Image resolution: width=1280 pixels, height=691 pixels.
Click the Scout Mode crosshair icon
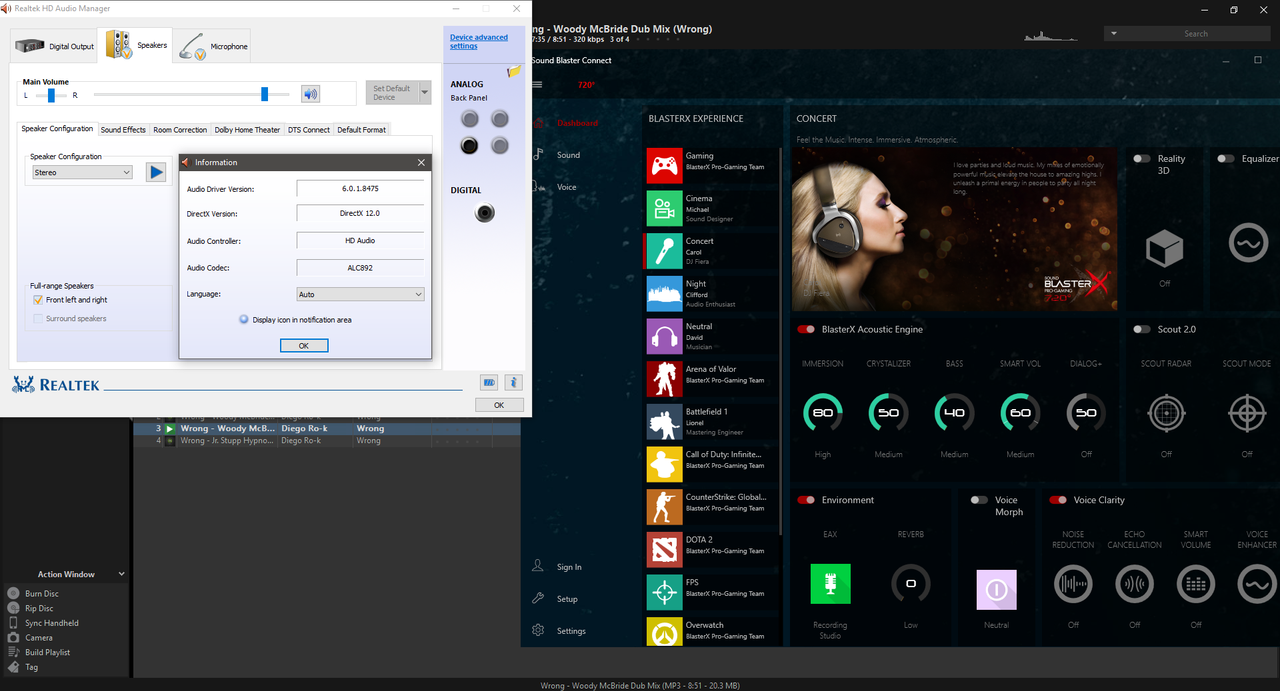point(1247,413)
